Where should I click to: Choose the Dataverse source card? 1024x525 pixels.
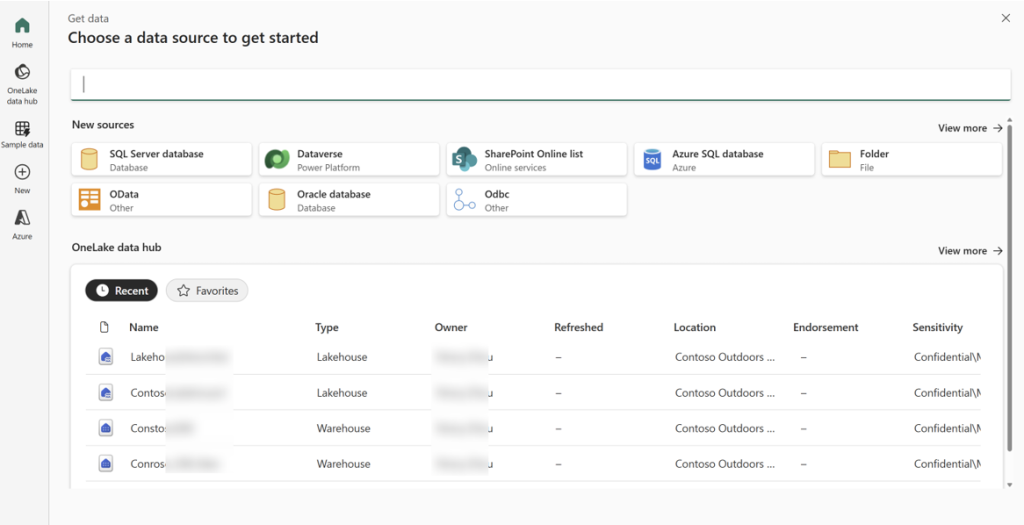tap(349, 159)
